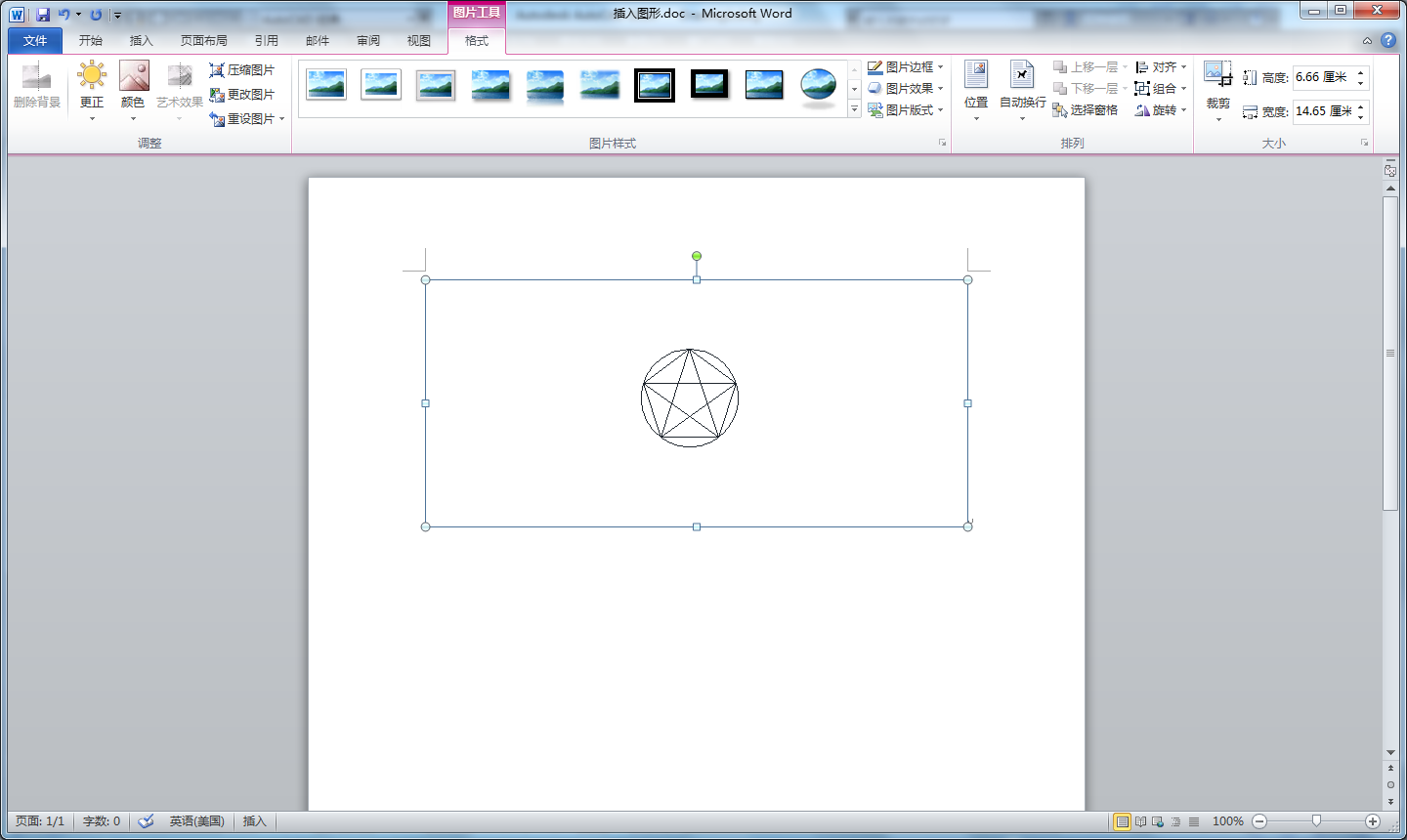Screen dimensions: 1407x840
Task: Click the 删除背景 (Remove Background) icon
Action: point(36,78)
